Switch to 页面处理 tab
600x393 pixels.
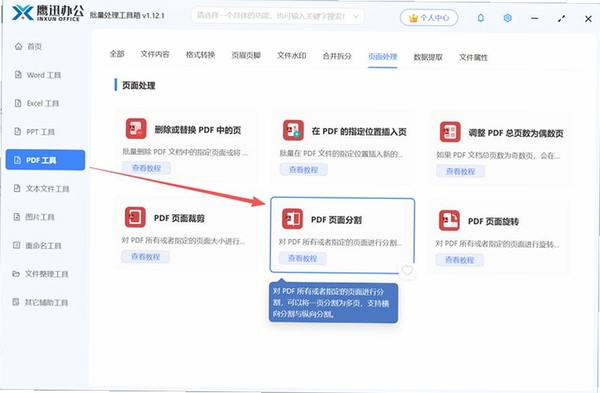pos(383,57)
